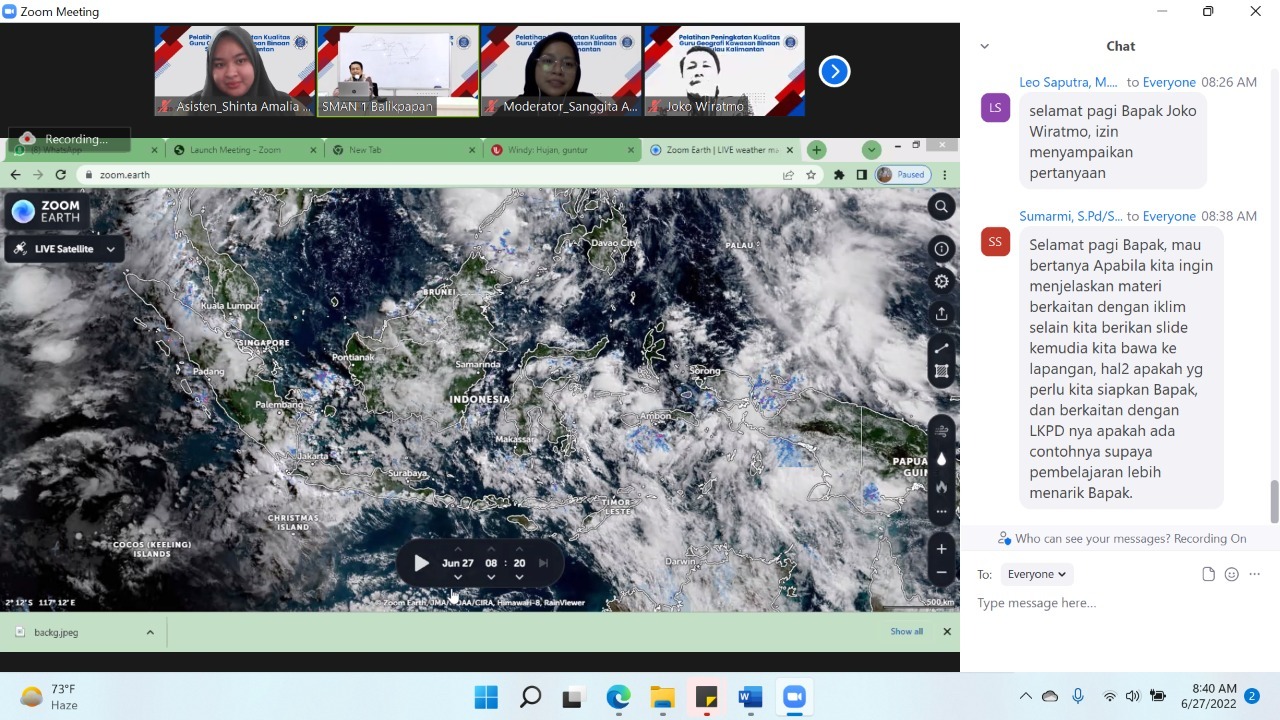
Task: Open Windows Start menu
Action: pyautogui.click(x=486, y=697)
